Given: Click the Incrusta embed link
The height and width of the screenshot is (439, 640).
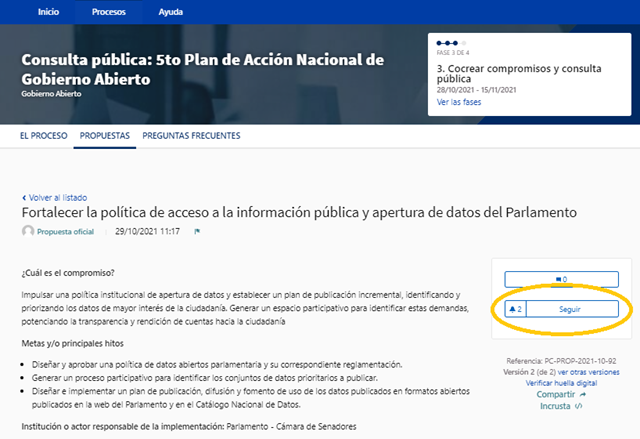Looking at the screenshot, I should point(561,406).
